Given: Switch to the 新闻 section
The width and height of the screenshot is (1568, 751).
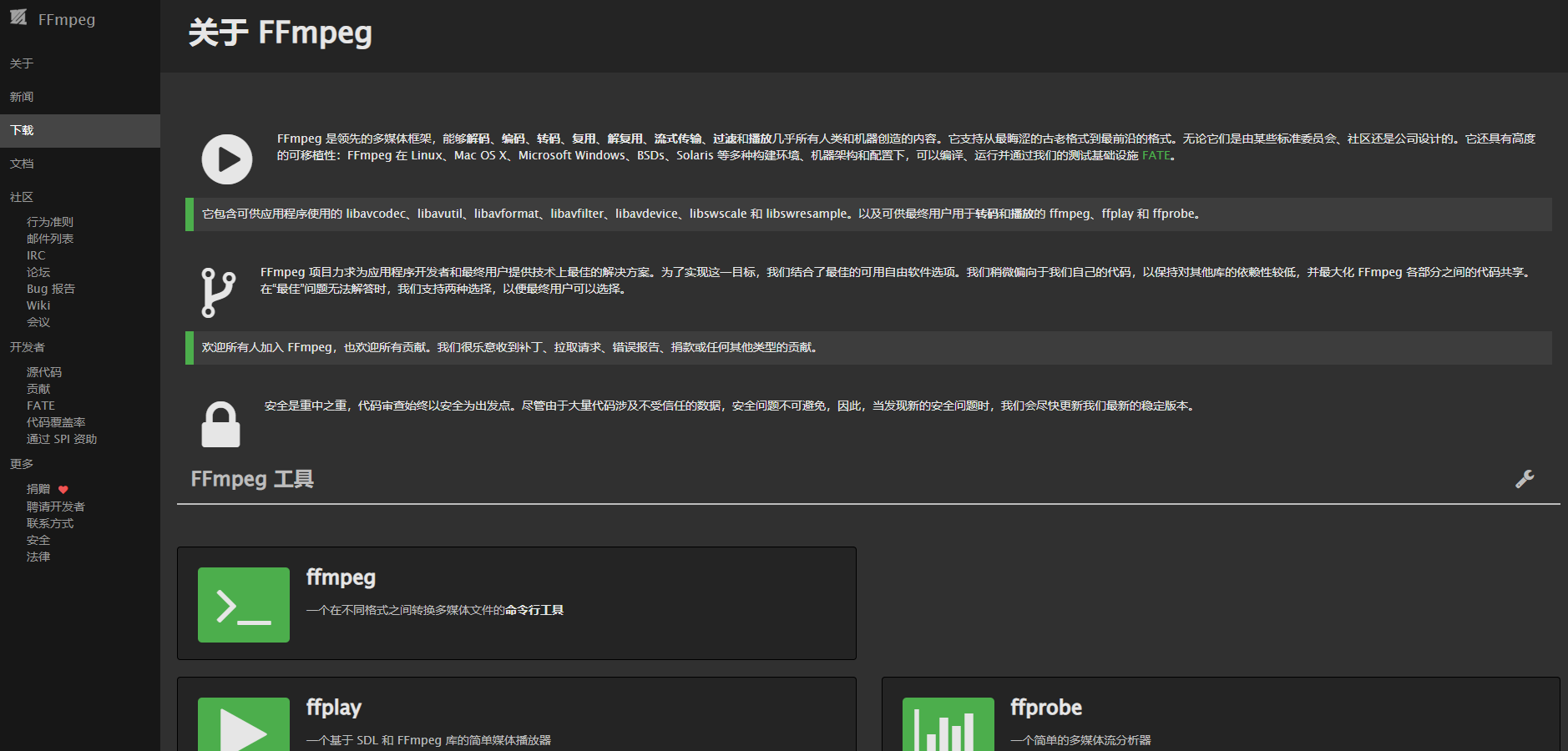Looking at the screenshot, I should pyautogui.click(x=21, y=97).
